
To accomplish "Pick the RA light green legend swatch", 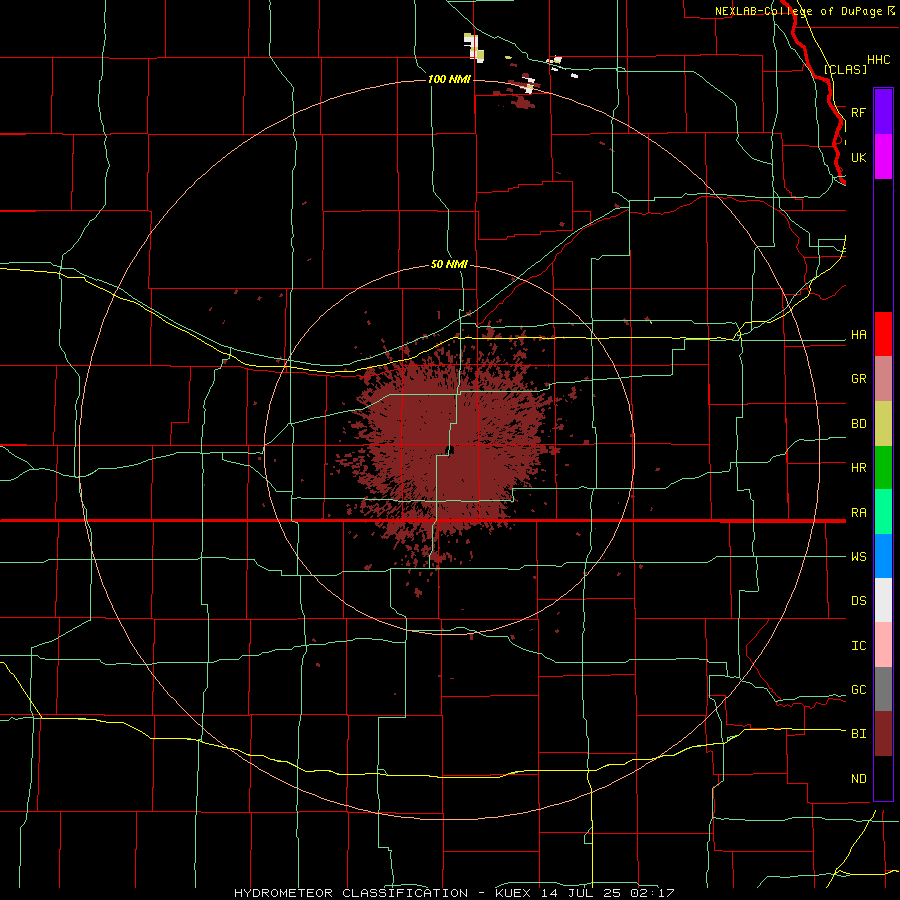I will (883, 512).
